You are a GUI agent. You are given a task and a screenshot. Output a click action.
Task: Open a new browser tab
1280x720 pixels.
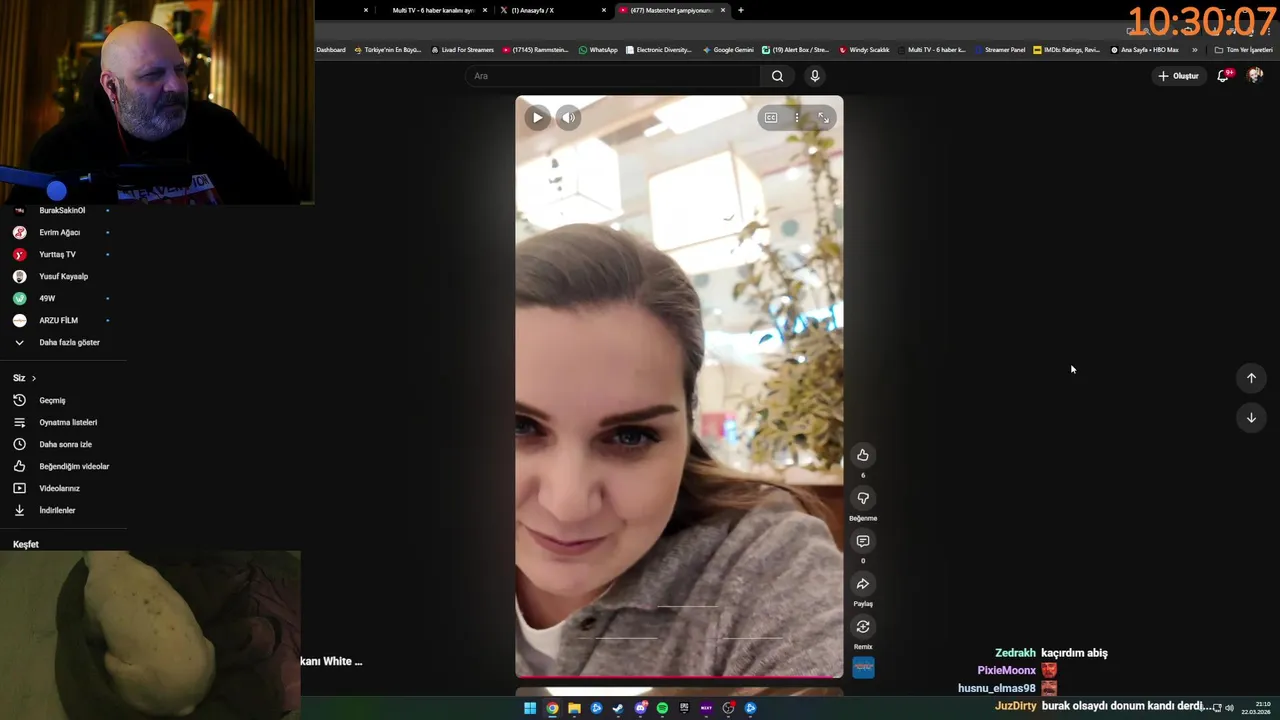click(x=741, y=10)
